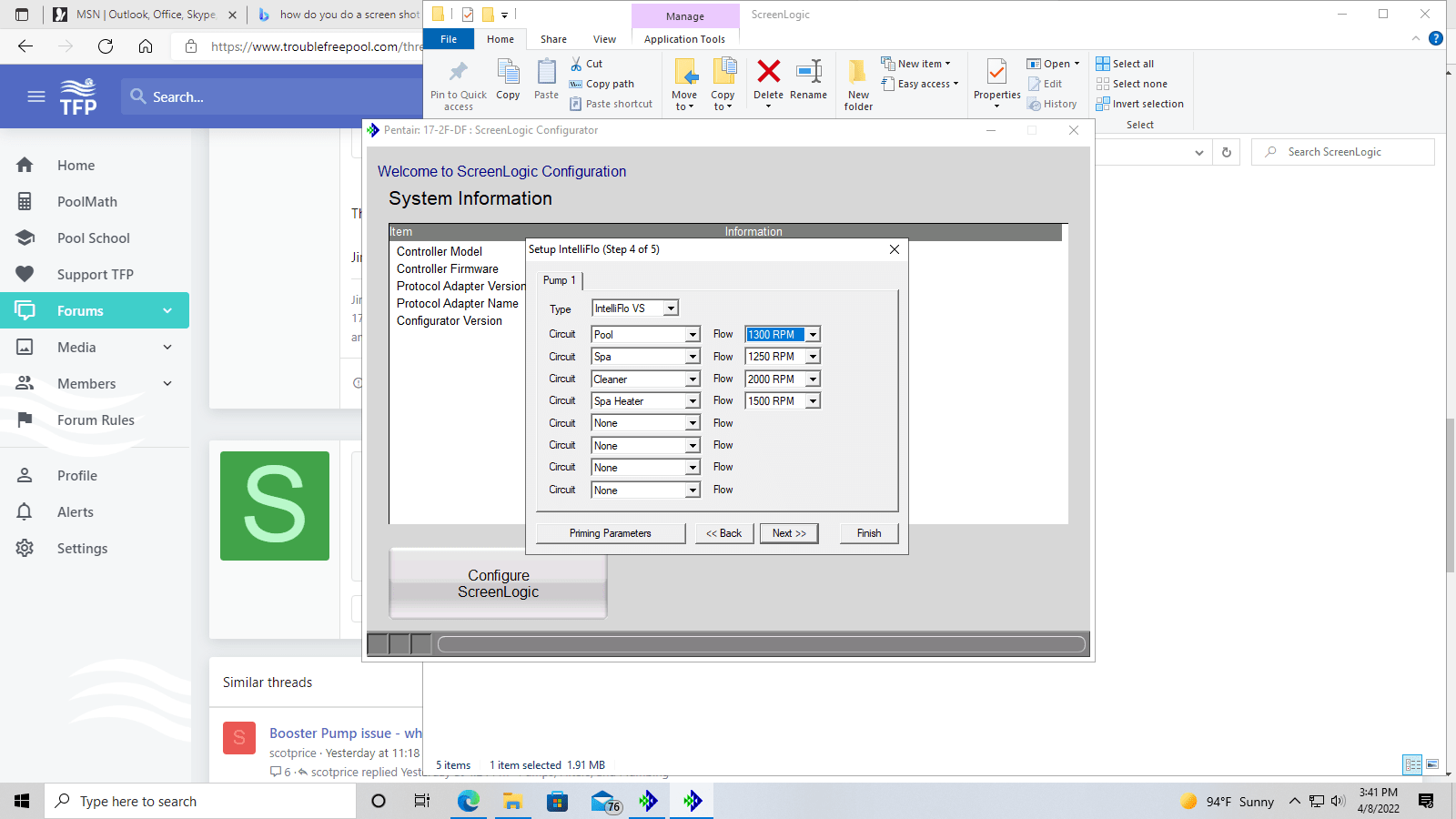Open Forum Rules in sidebar
Image resolution: width=1456 pixels, height=819 pixels.
[x=96, y=420]
